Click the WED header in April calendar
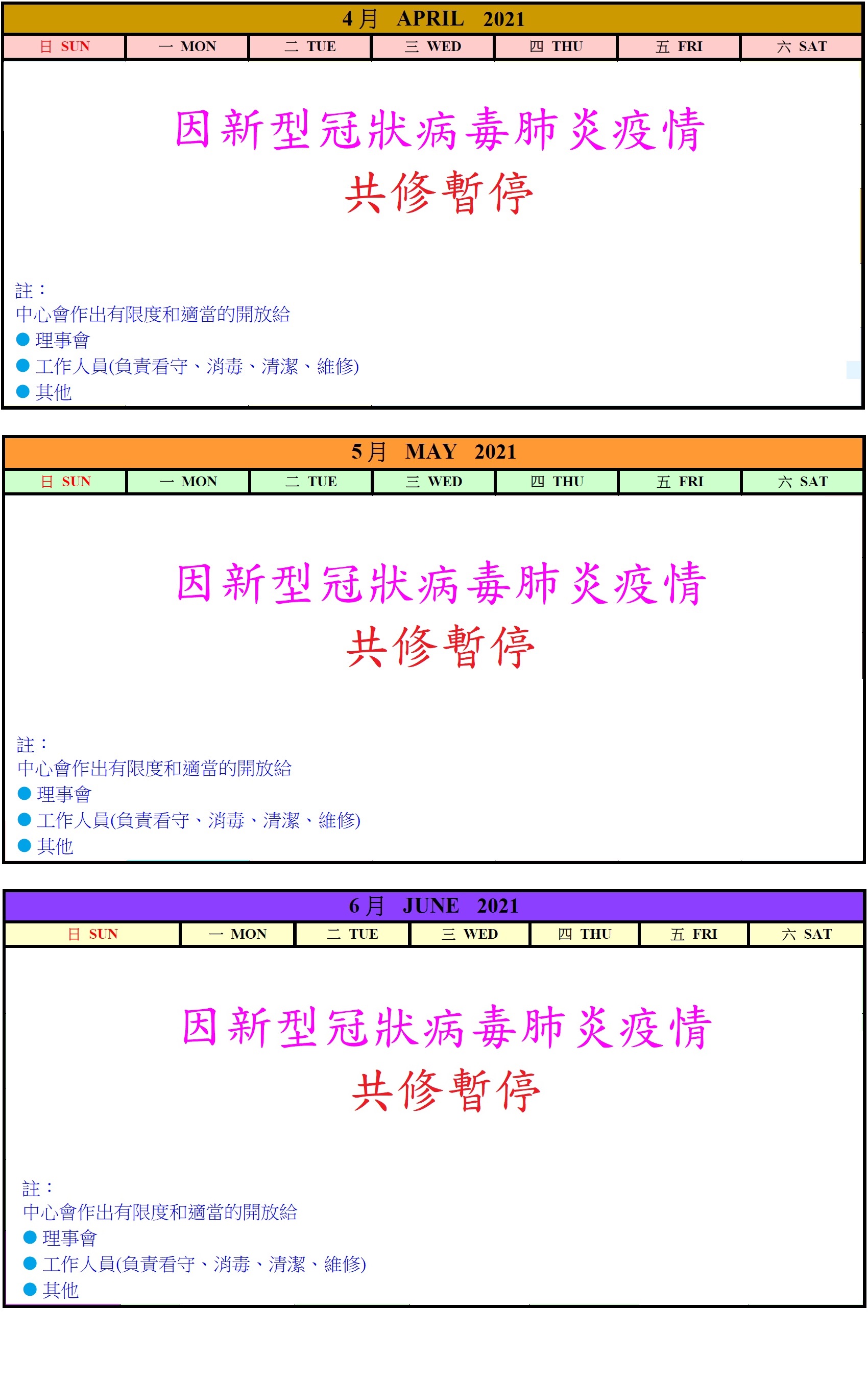The height and width of the screenshot is (1379, 868). tap(433, 46)
